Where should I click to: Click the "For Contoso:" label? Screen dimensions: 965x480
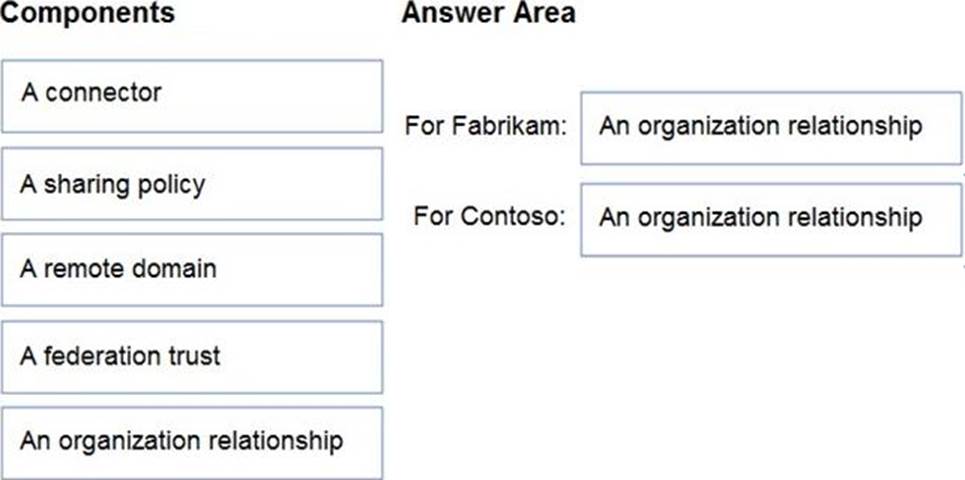click(x=490, y=216)
